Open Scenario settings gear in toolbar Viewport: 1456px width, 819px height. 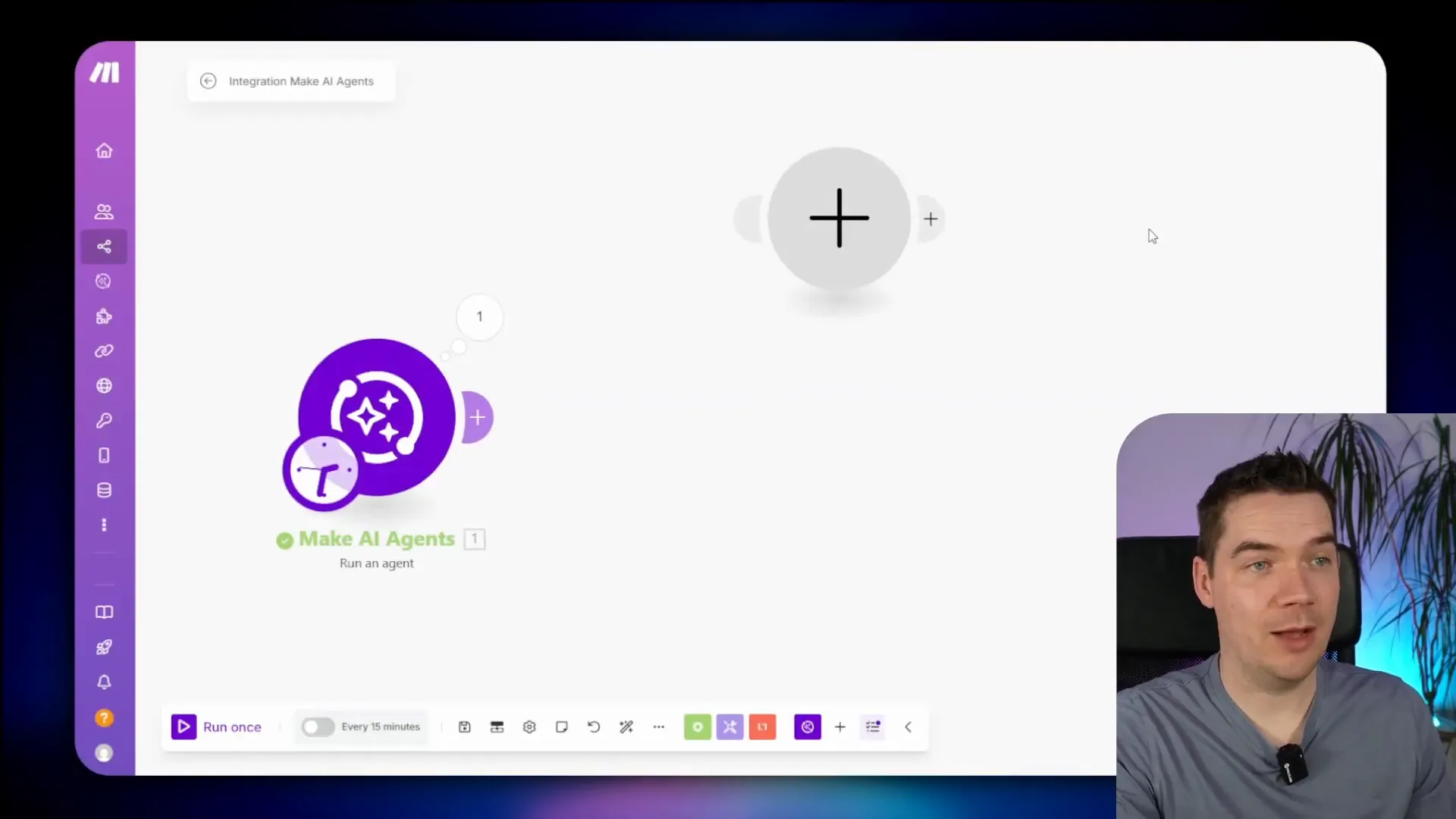(x=529, y=726)
